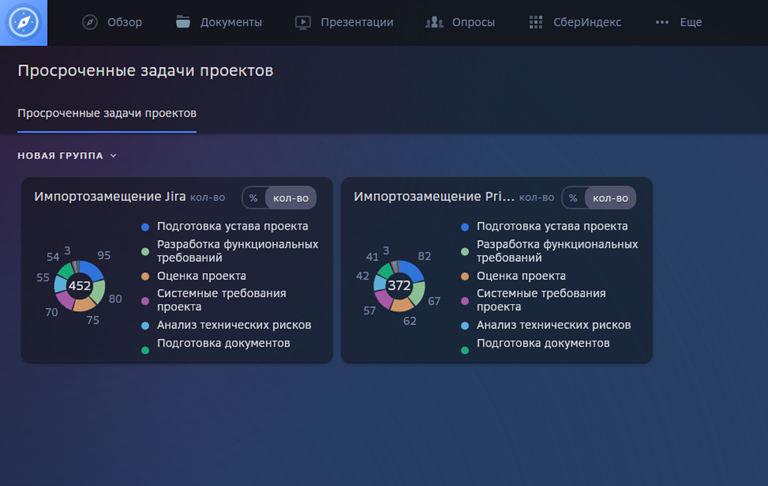This screenshot has height=486, width=768.
Task: Click orange Оценка проекта swatch in Jira legend
Action: (x=145, y=276)
